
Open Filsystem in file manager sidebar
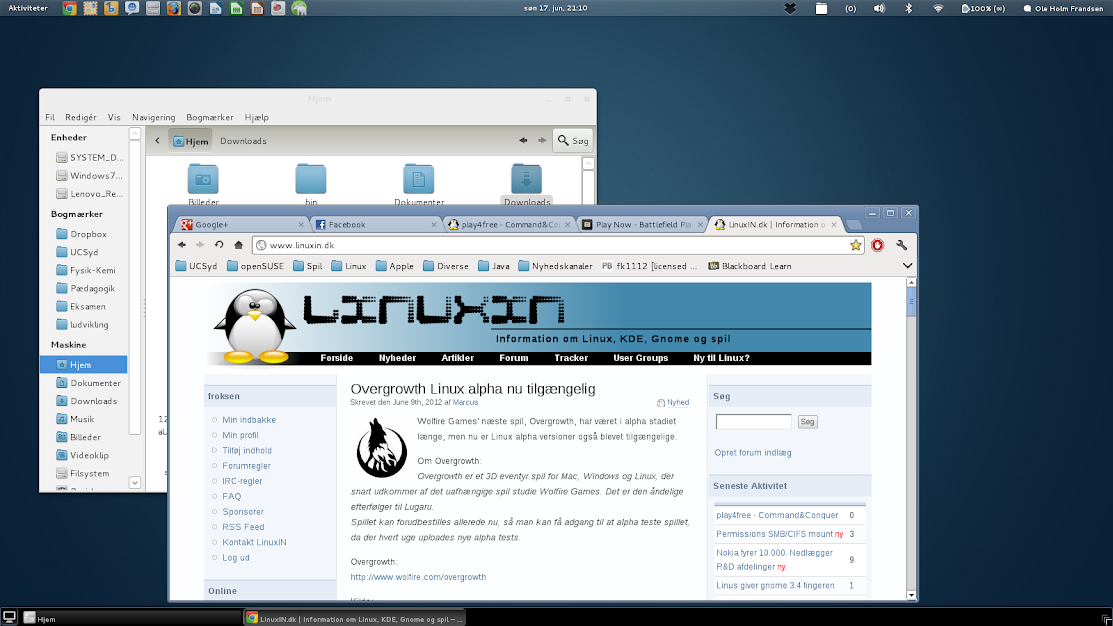click(82, 473)
